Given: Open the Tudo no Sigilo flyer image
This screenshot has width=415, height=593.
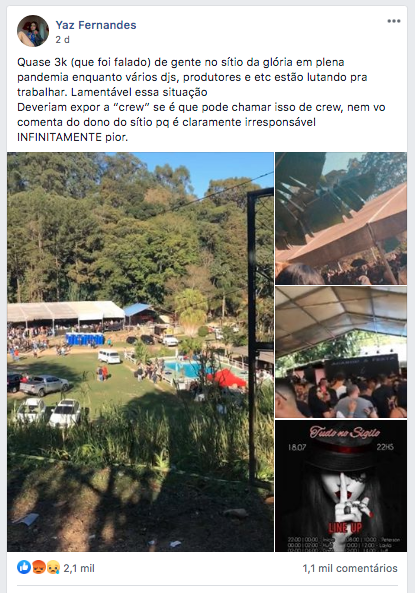Looking at the screenshot, I should coord(341,486).
